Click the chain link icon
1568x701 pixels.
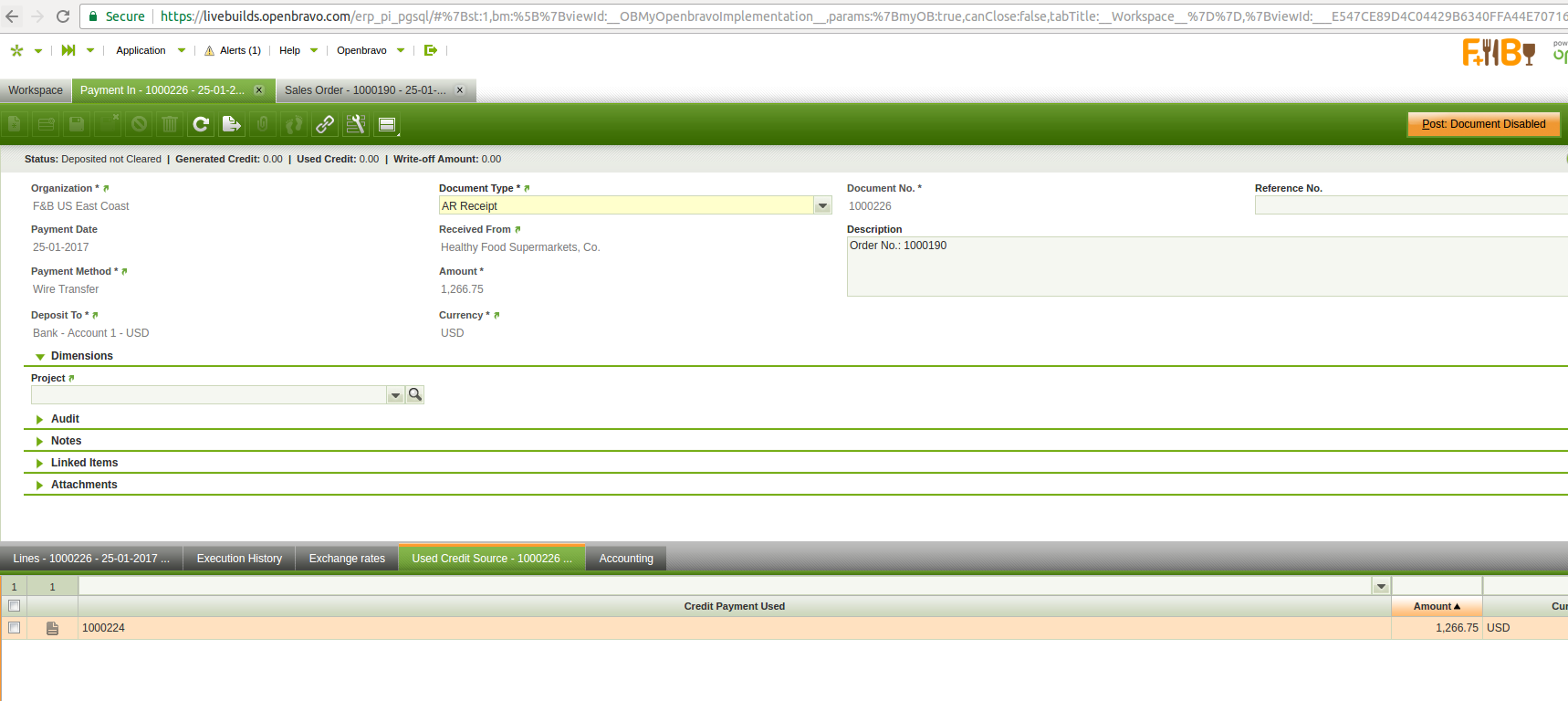click(x=325, y=124)
